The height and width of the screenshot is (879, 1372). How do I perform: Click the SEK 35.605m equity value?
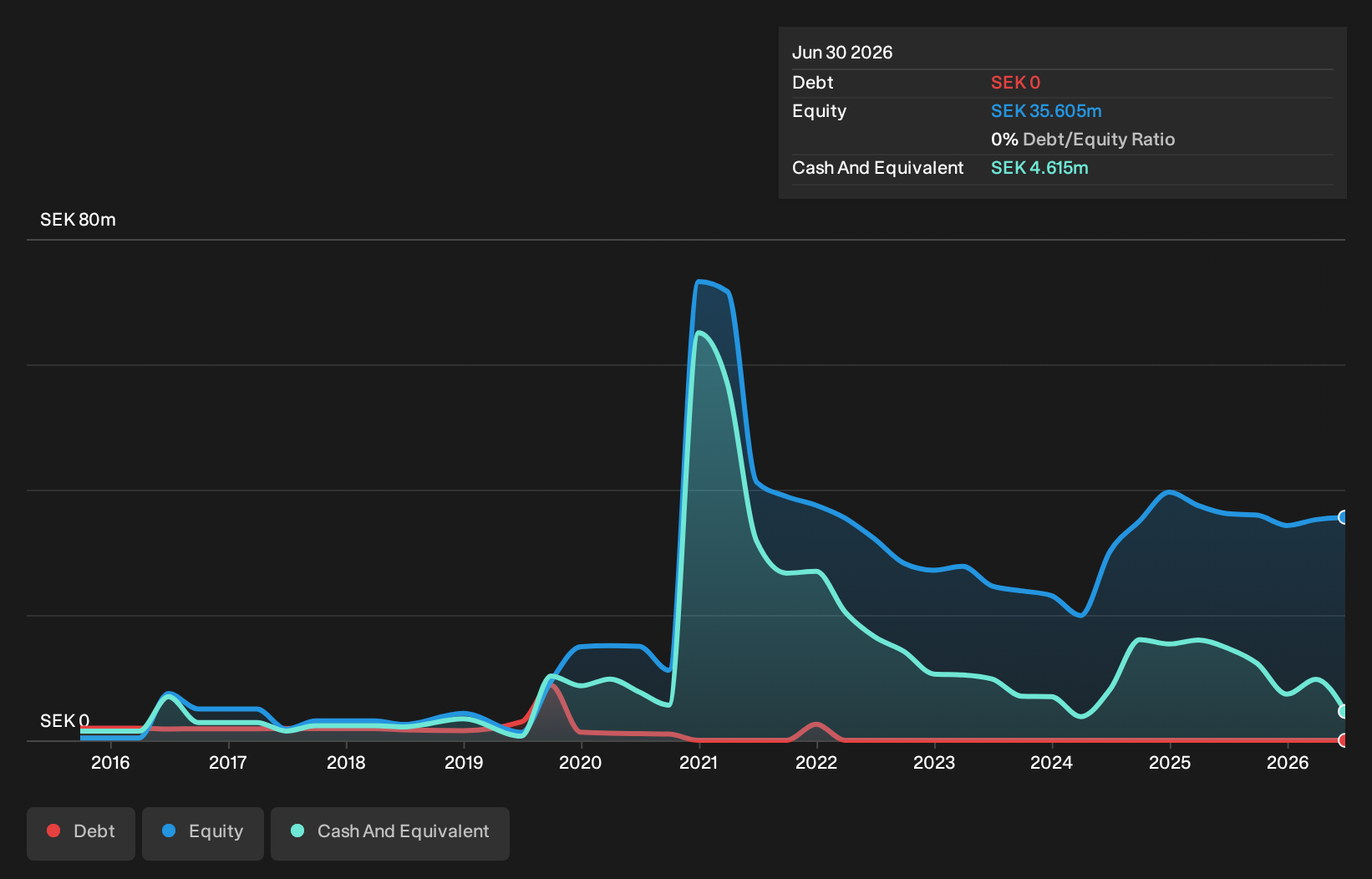[1046, 111]
